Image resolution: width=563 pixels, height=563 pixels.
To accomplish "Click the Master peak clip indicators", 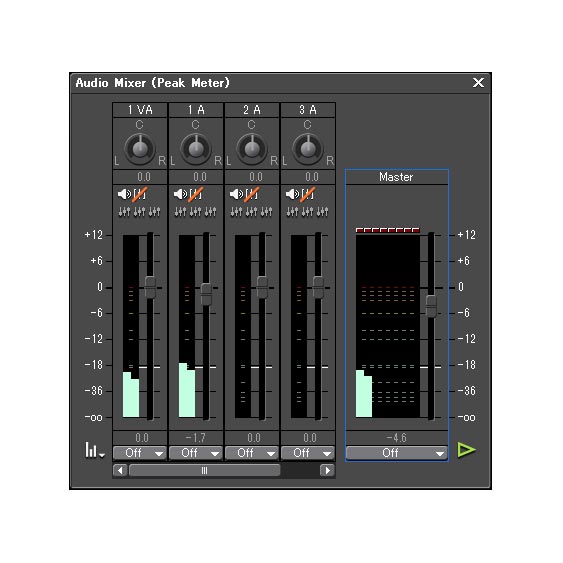I will [x=387, y=230].
